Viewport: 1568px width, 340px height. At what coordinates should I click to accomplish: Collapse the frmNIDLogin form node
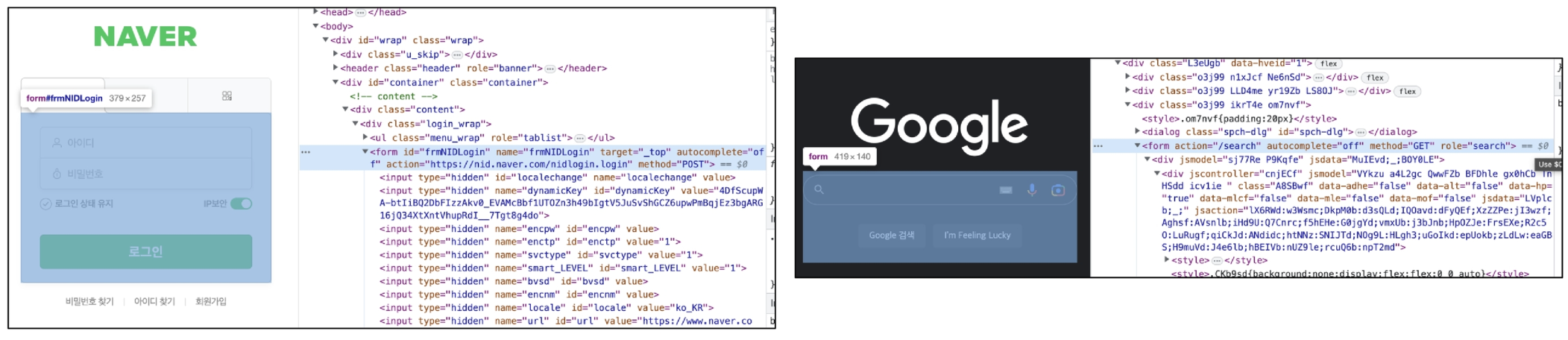pyautogui.click(x=365, y=152)
